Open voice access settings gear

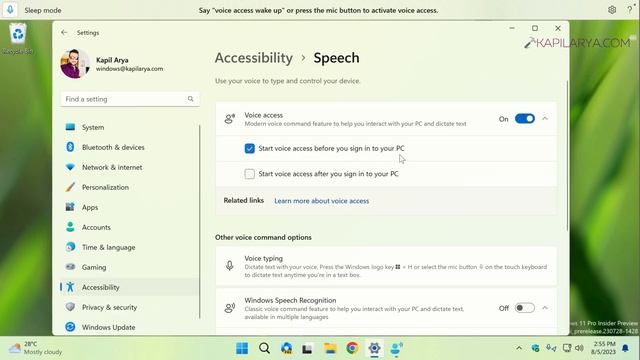click(612, 10)
